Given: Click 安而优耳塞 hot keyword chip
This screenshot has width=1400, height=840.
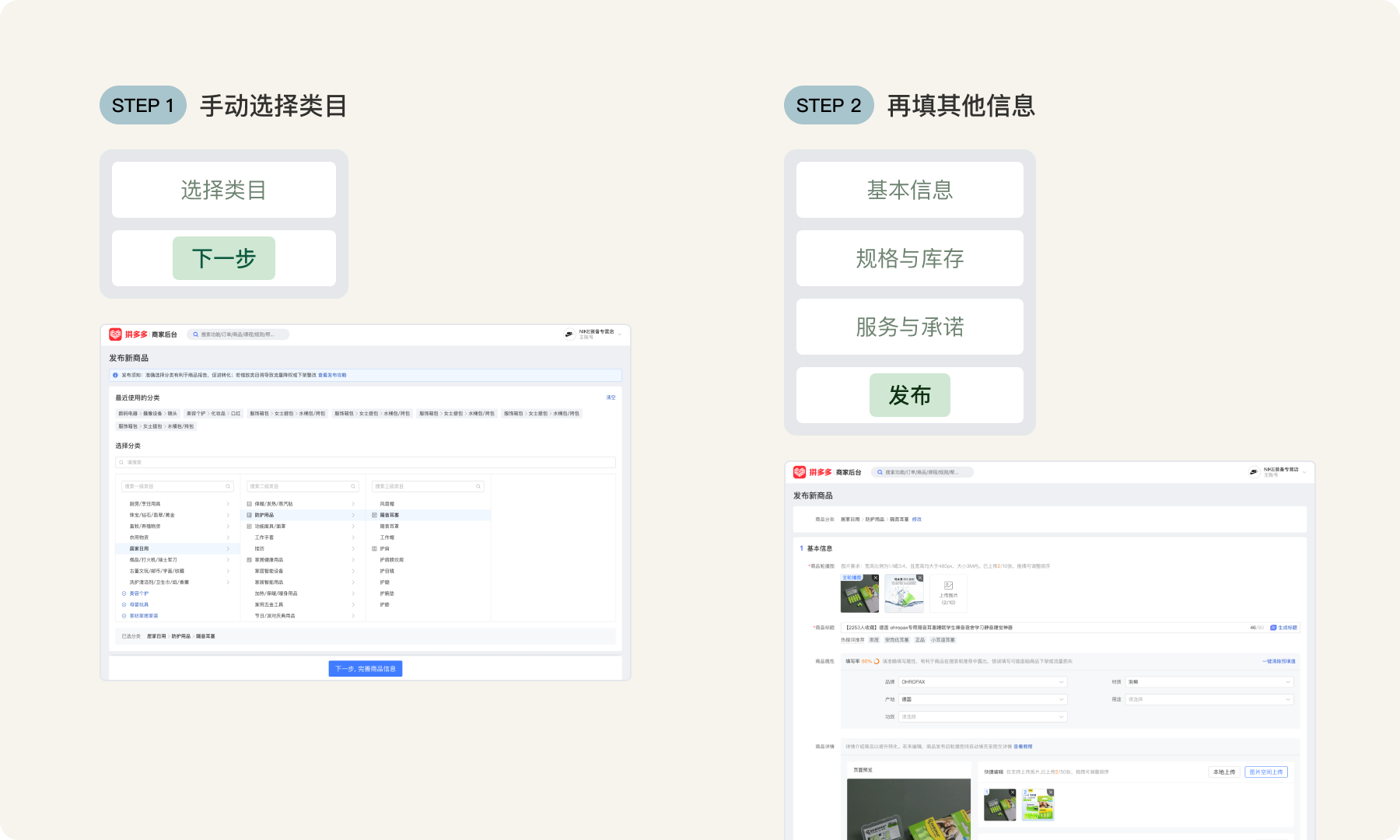Looking at the screenshot, I should click(897, 640).
